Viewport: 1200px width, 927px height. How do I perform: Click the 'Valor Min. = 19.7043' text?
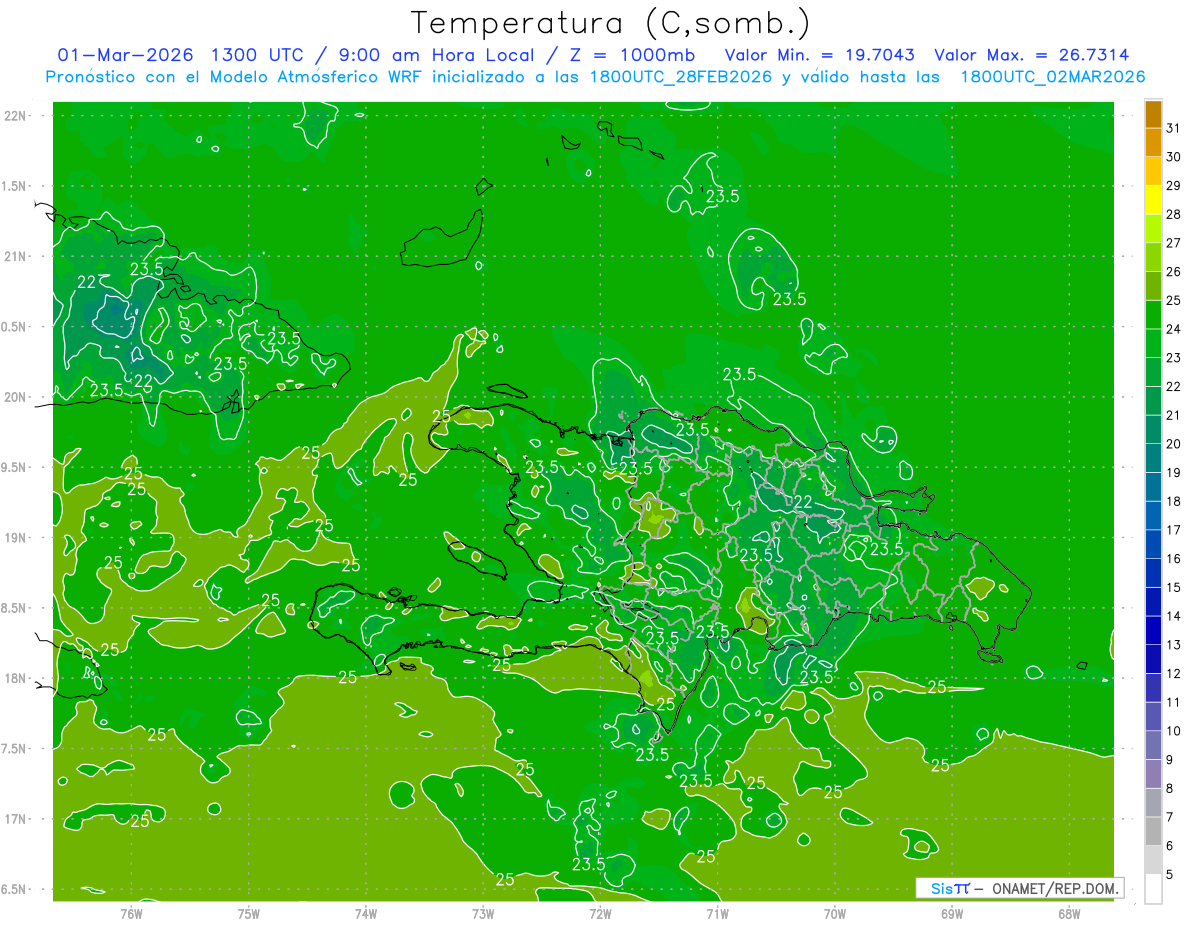click(x=819, y=55)
